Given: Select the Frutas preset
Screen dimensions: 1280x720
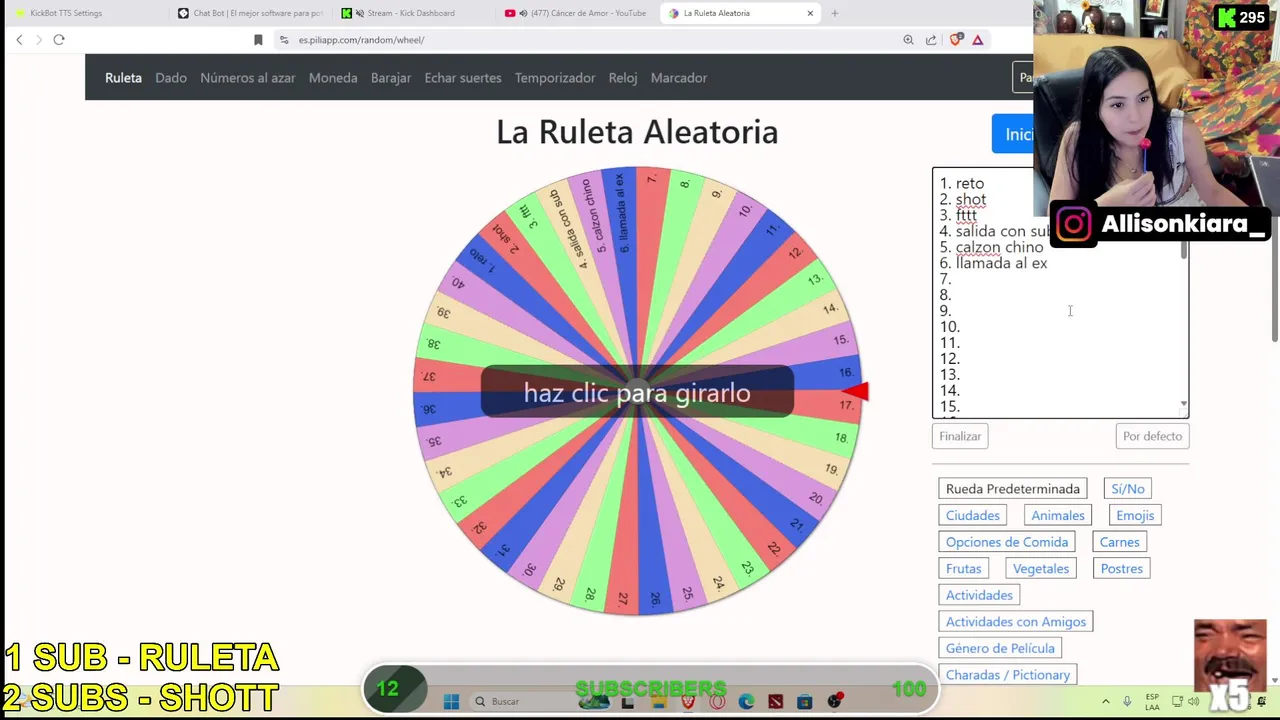Looking at the screenshot, I should (964, 569).
